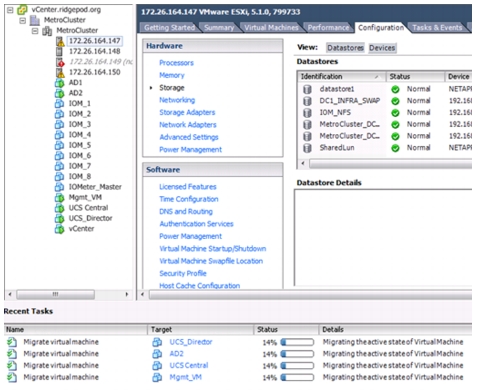Open Virtual Machine Swapfile Location link

click(211, 261)
